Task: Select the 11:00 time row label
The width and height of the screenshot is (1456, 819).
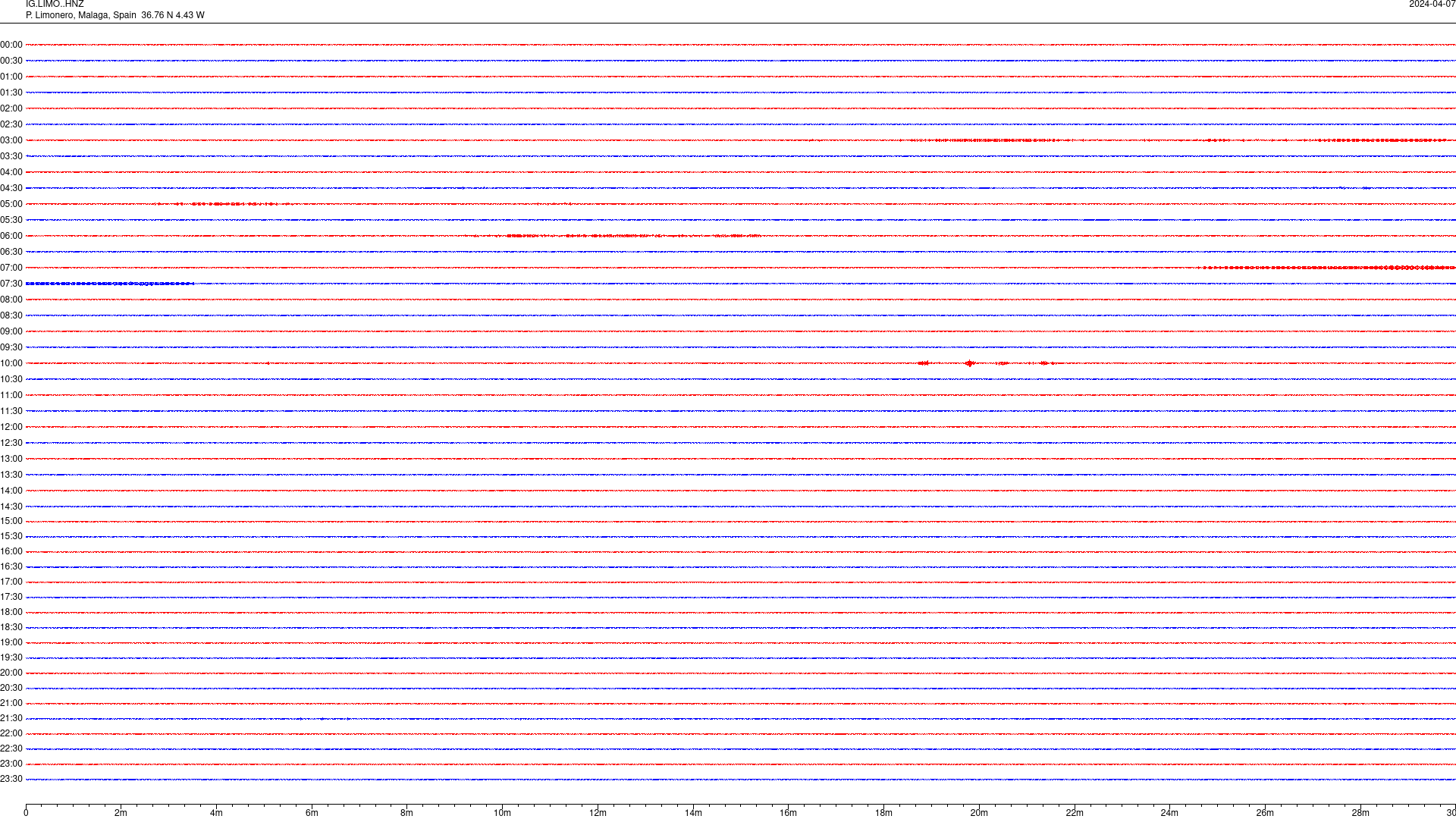Action: [x=11, y=395]
